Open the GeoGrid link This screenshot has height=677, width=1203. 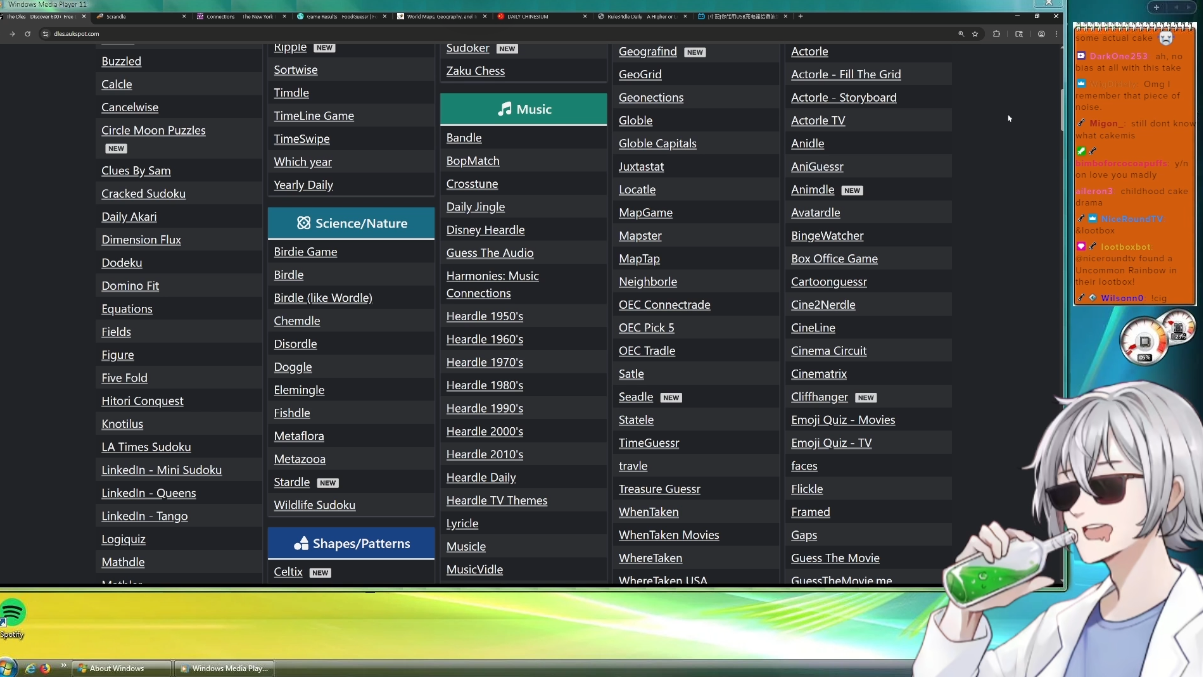click(x=640, y=74)
